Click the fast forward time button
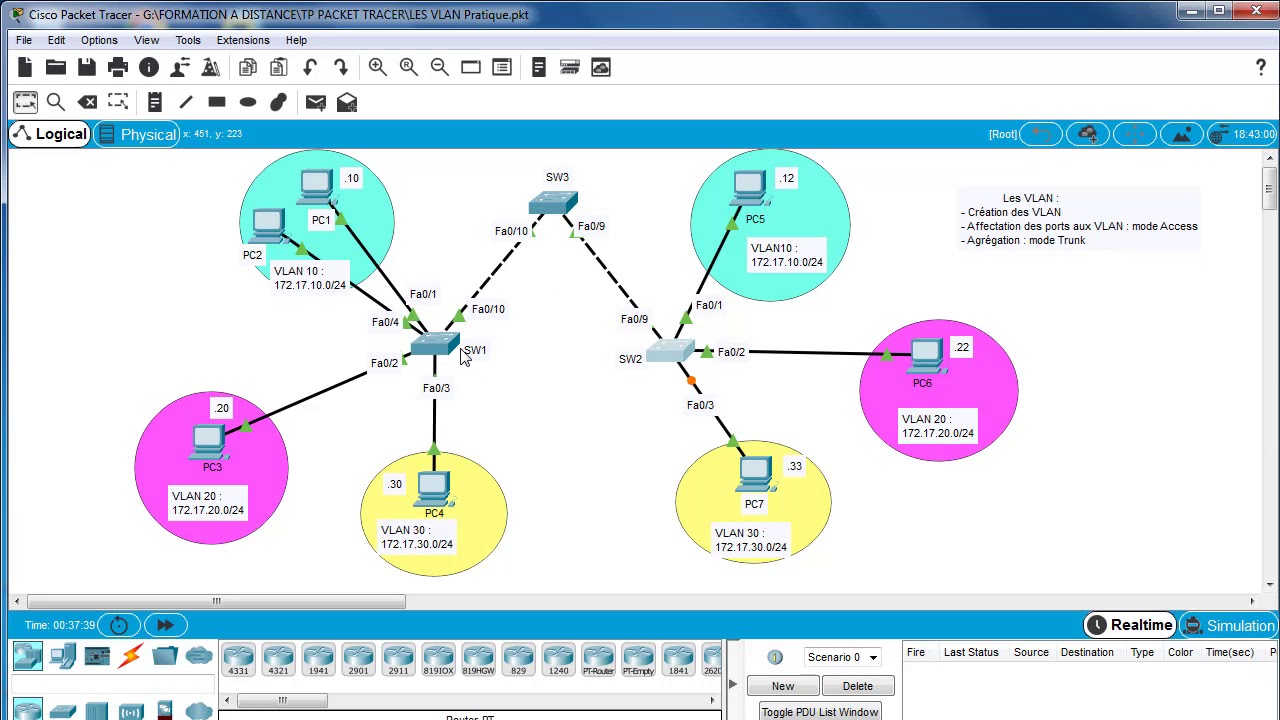This screenshot has height=720, width=1280. pyautogui.click(x=165, y=625)
